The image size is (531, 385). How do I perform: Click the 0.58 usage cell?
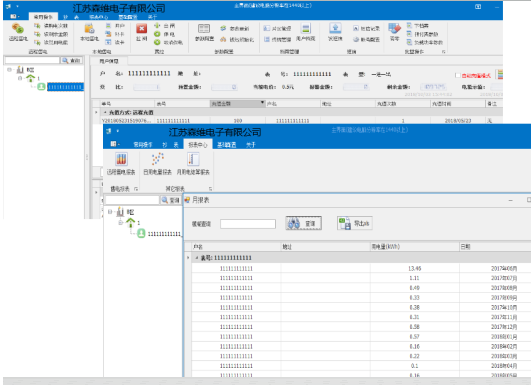[x=415, y=327]
